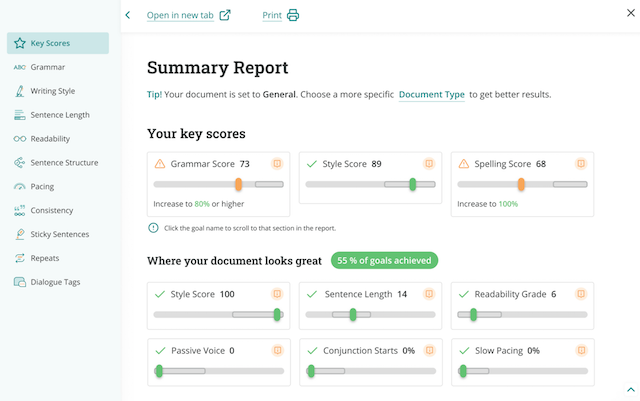This screenshot has width=640, height=401.
Task: Collapse the report with the back chevron
Action: 128,15
